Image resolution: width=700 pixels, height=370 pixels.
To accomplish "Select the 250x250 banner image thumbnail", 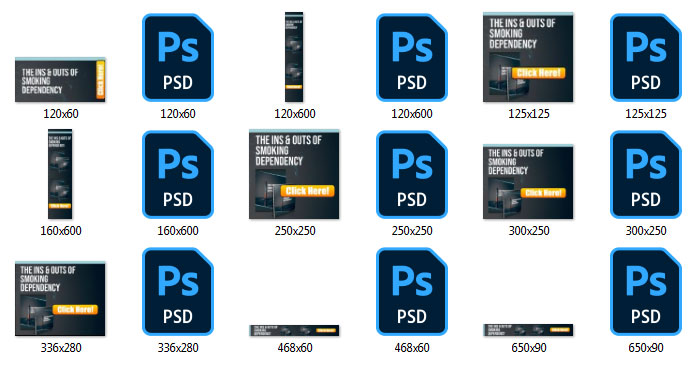I will [x=294, y=174].
